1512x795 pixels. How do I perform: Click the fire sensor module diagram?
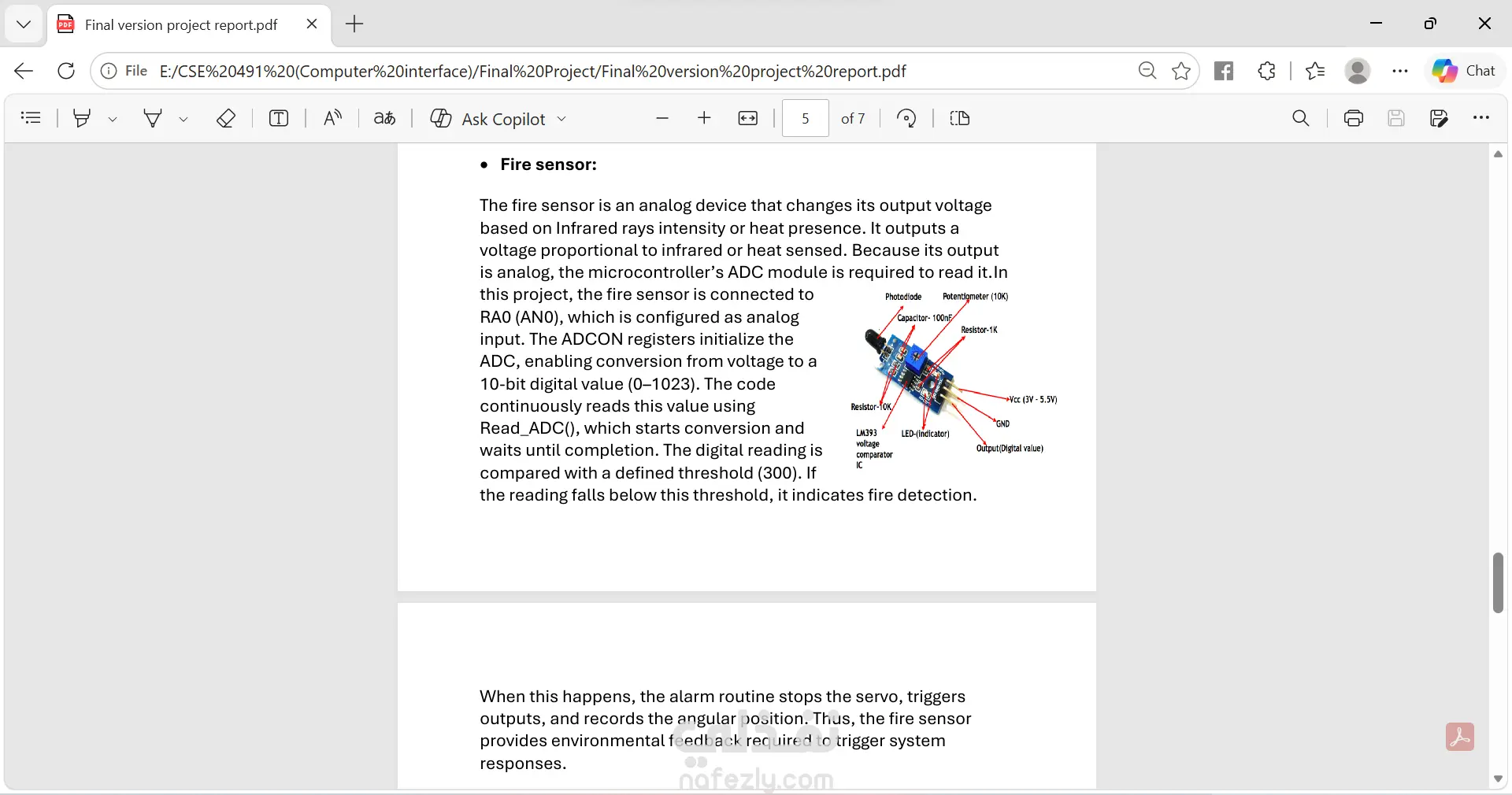pyautogui.click(x=954, y=381)
